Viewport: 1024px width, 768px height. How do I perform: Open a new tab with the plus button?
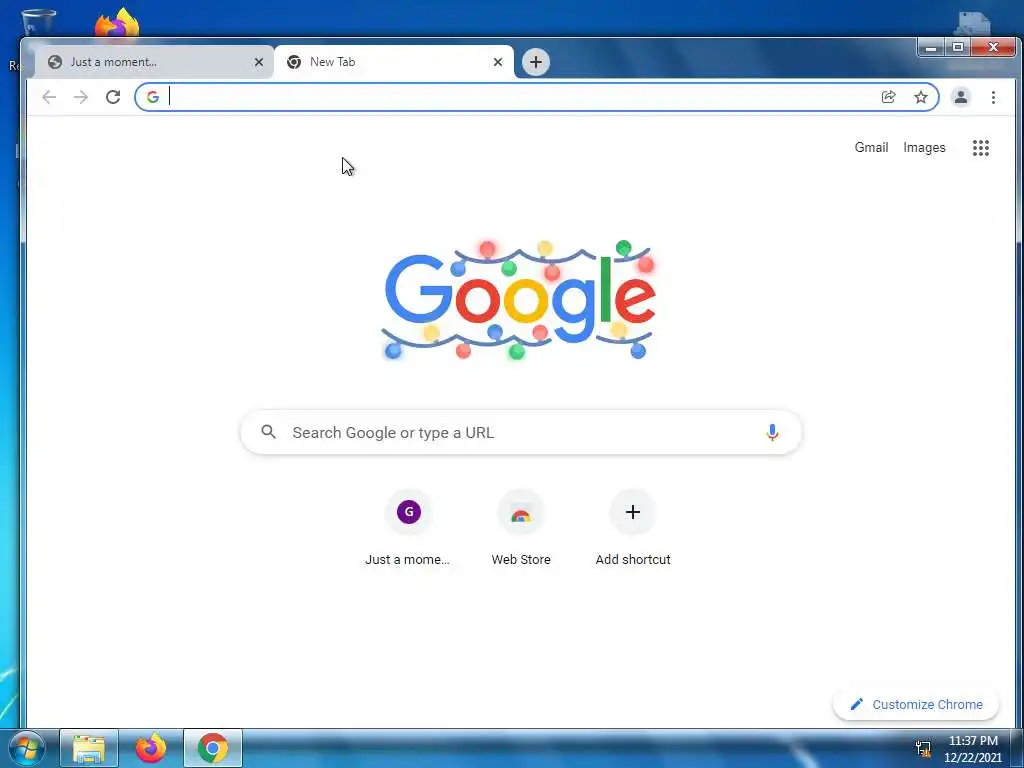point(536,62)
